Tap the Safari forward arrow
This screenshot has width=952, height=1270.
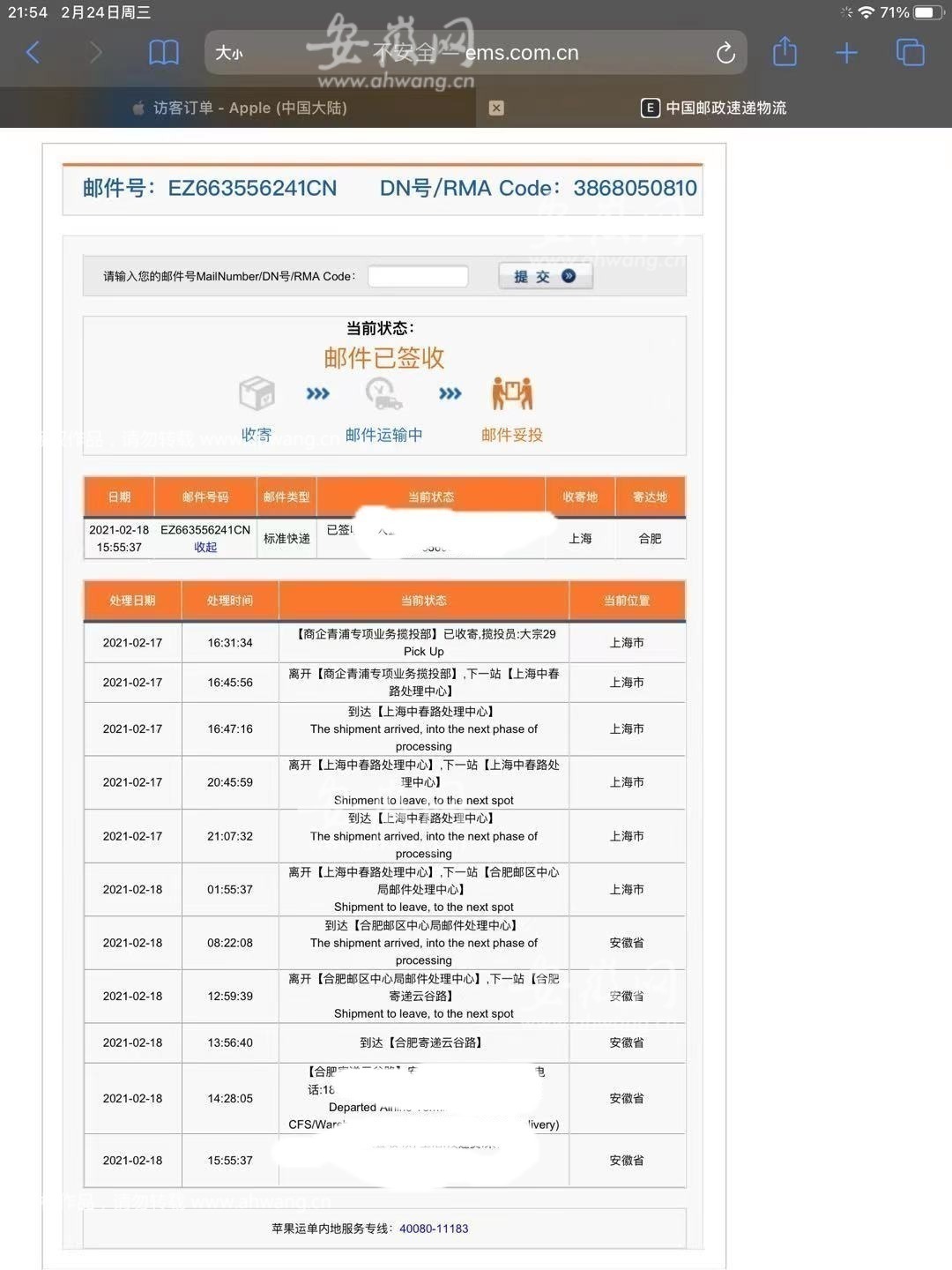click(95, 53)
